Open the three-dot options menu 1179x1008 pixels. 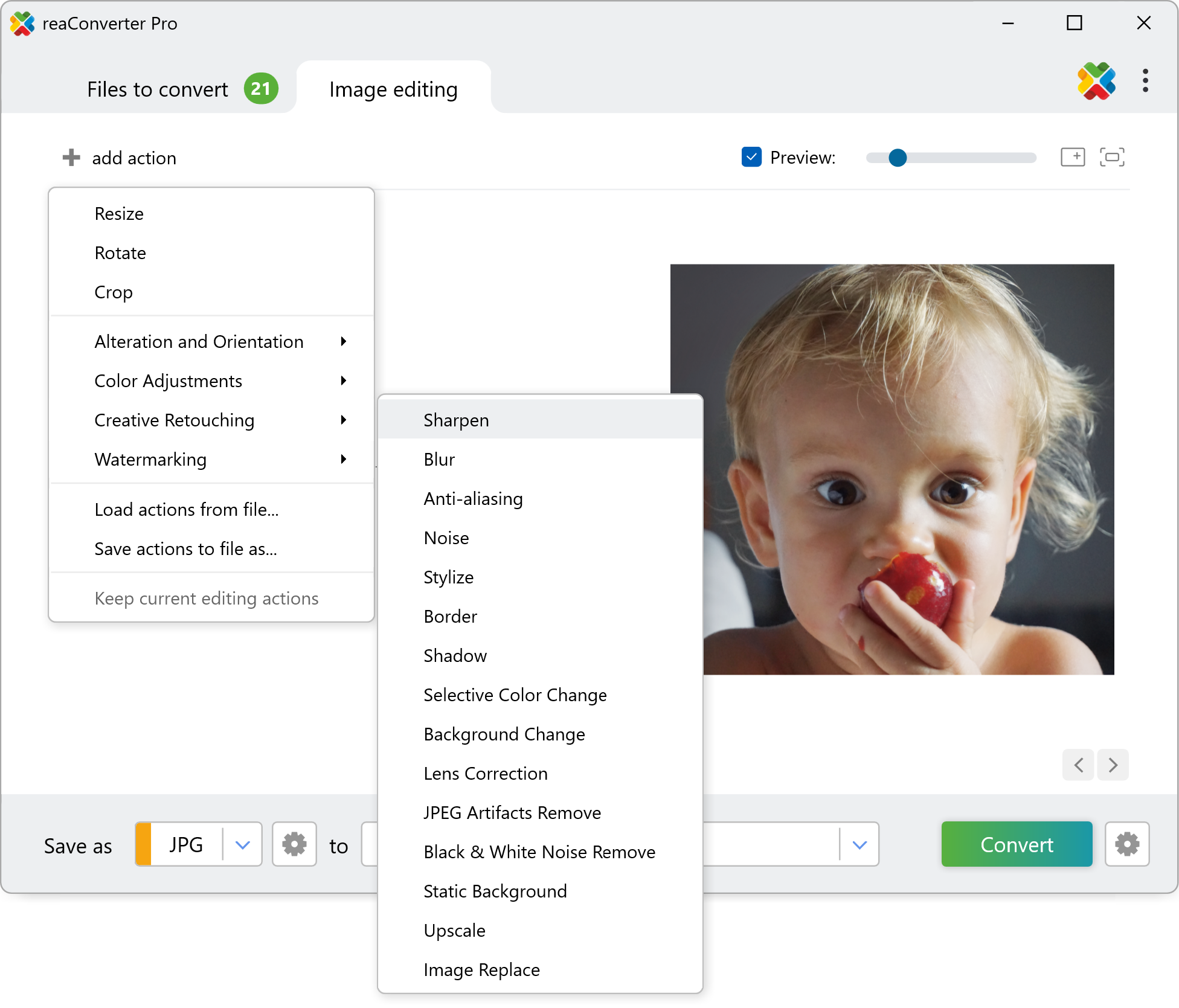pyautogui.click(x=1145, y=81)
